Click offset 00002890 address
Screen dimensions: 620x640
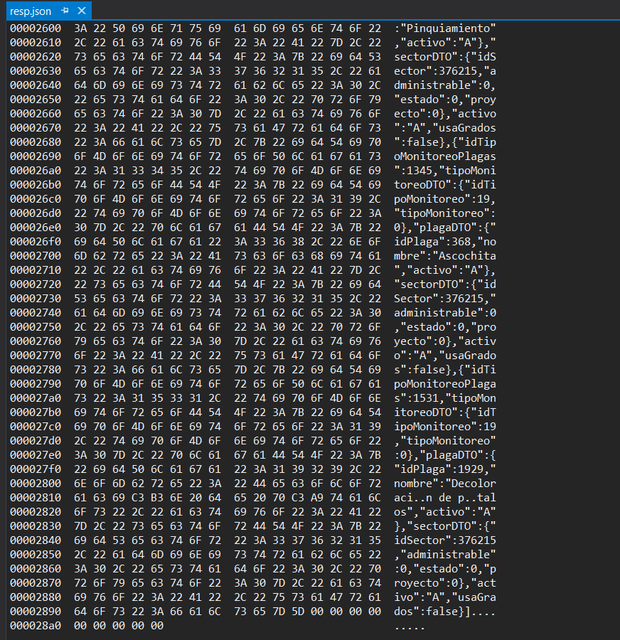tap(36, 611)
